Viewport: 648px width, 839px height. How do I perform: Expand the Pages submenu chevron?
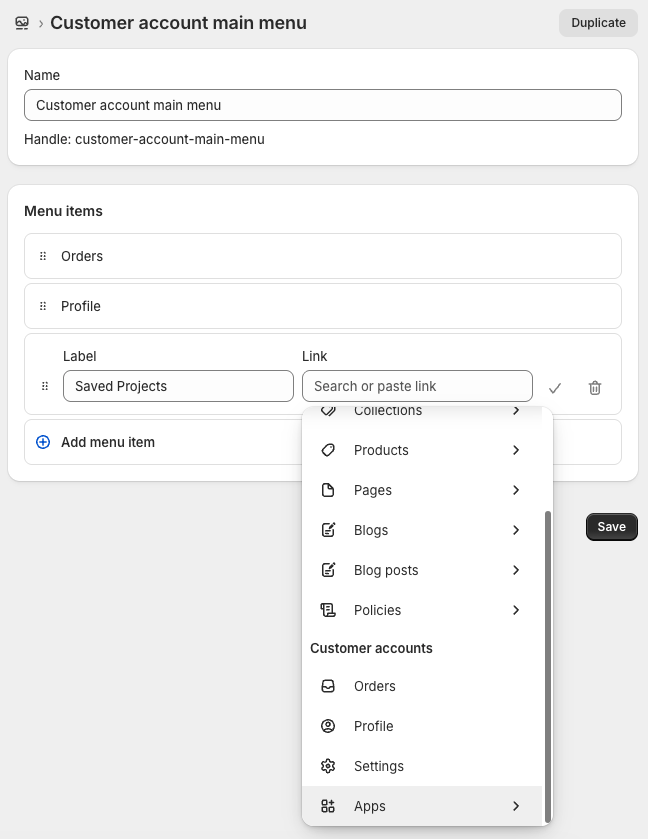pyautogui.click(x=516, y=490)
